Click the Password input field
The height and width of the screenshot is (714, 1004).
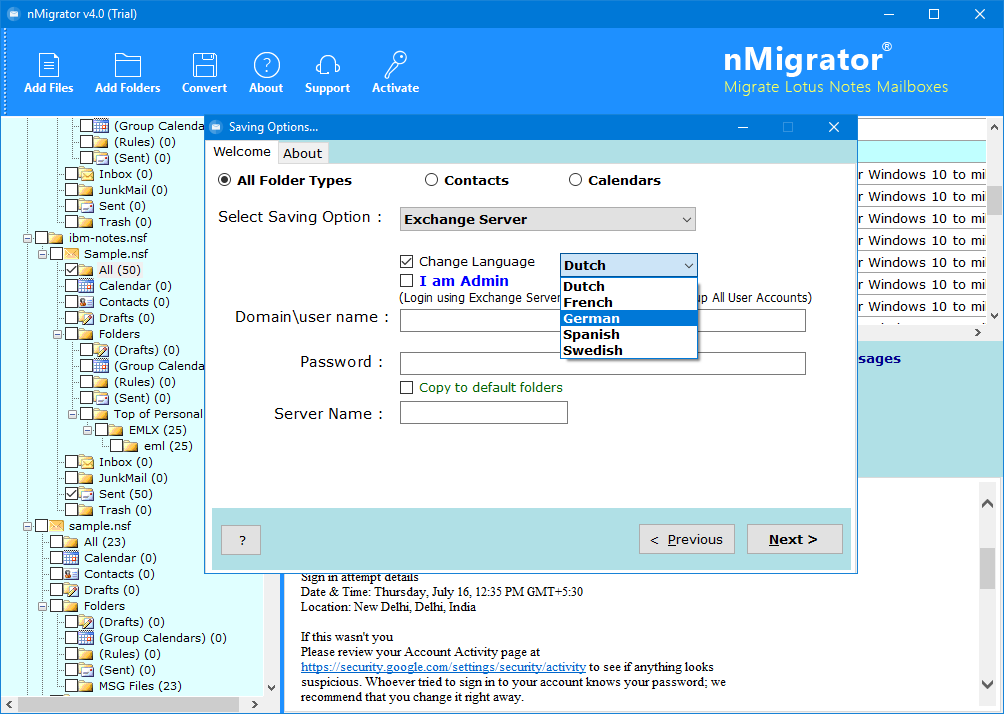coord(603,363)
